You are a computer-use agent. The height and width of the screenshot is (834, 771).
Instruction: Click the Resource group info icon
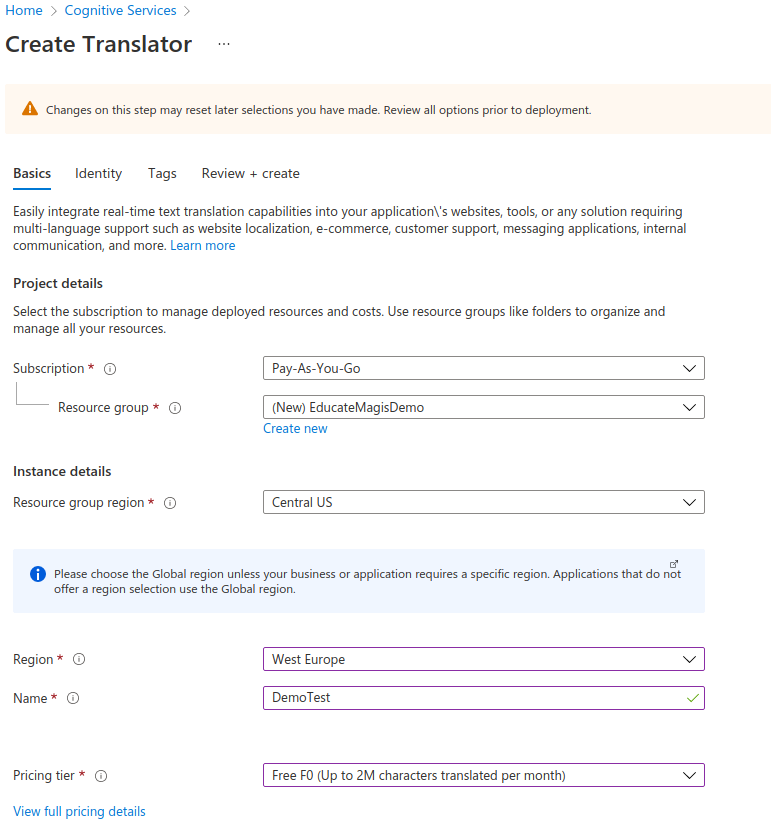[x=175, y=408]
